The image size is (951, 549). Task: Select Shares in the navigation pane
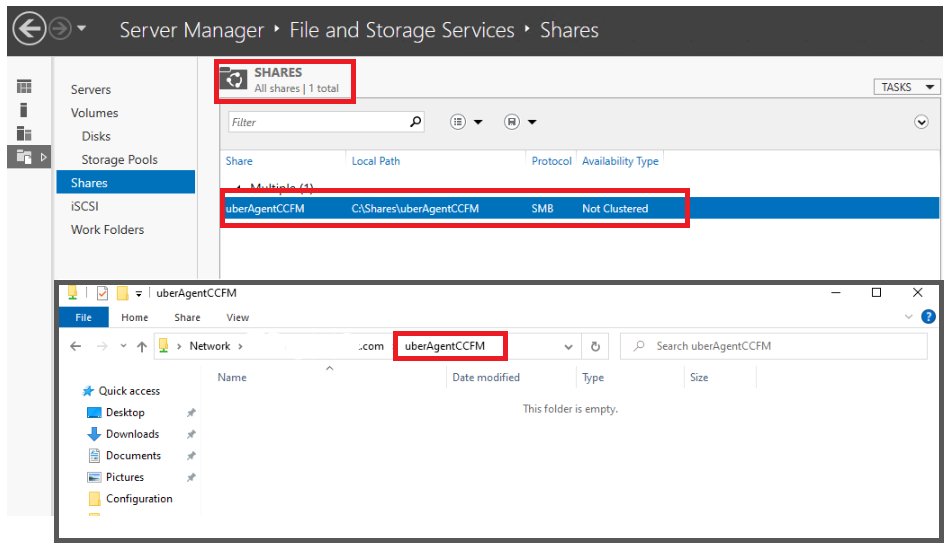126,183
